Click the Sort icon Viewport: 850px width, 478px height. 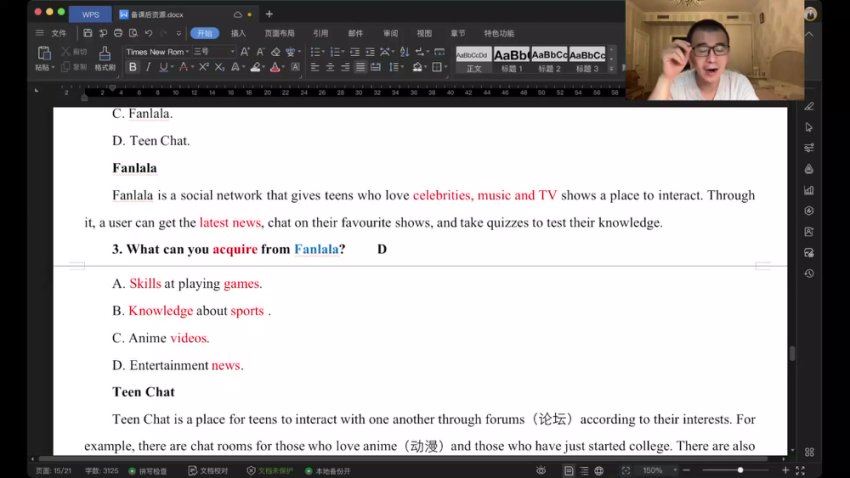[x=404, y=51]
